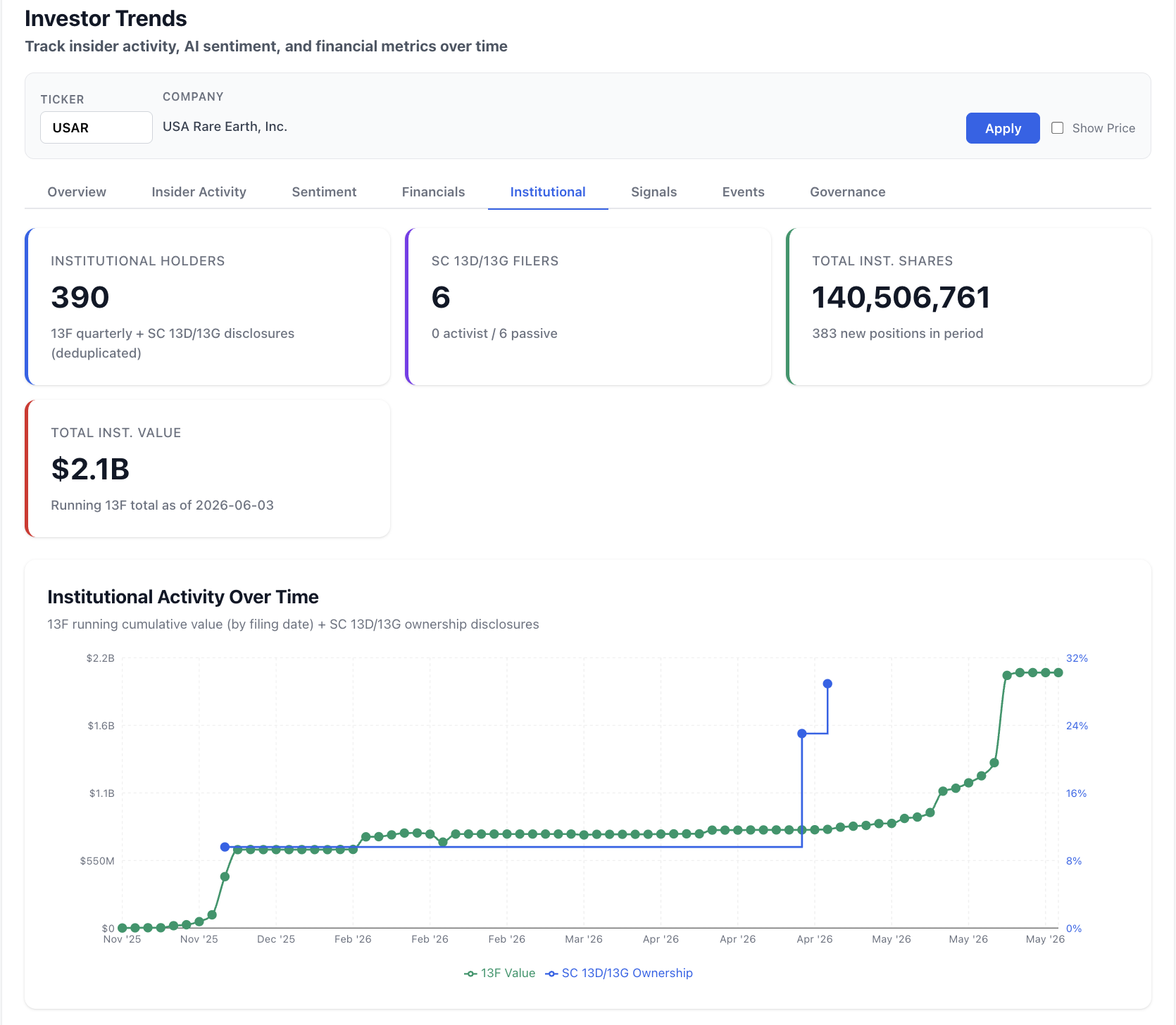Click the total shares value 140,506,761

[901, 297]
